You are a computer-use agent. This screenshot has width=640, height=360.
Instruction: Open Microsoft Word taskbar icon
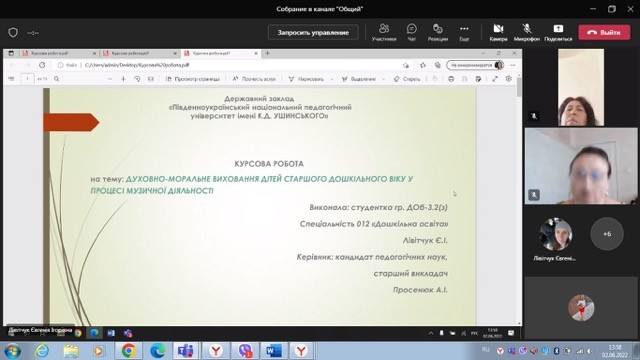pyautogui.click(x=273, y=351)
